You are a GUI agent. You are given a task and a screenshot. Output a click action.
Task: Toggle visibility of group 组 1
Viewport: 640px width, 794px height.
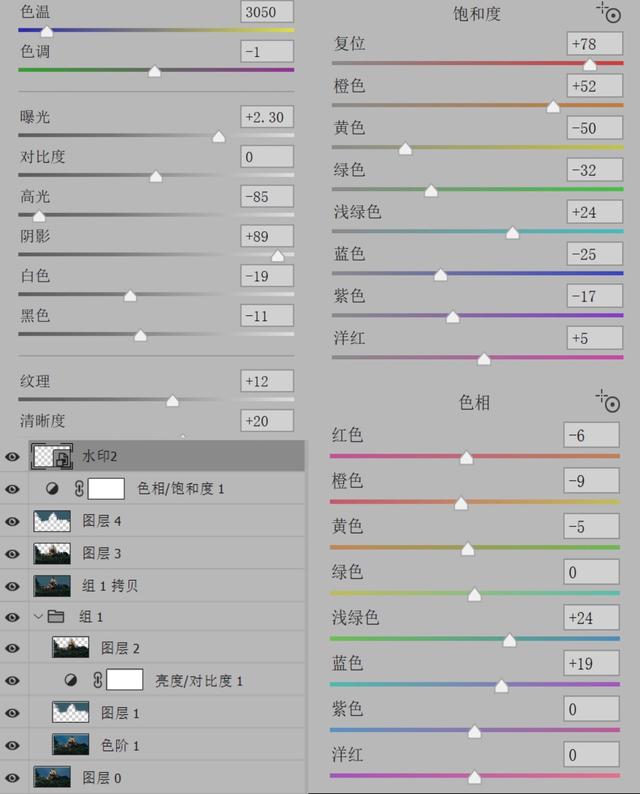tap(12, 617)
